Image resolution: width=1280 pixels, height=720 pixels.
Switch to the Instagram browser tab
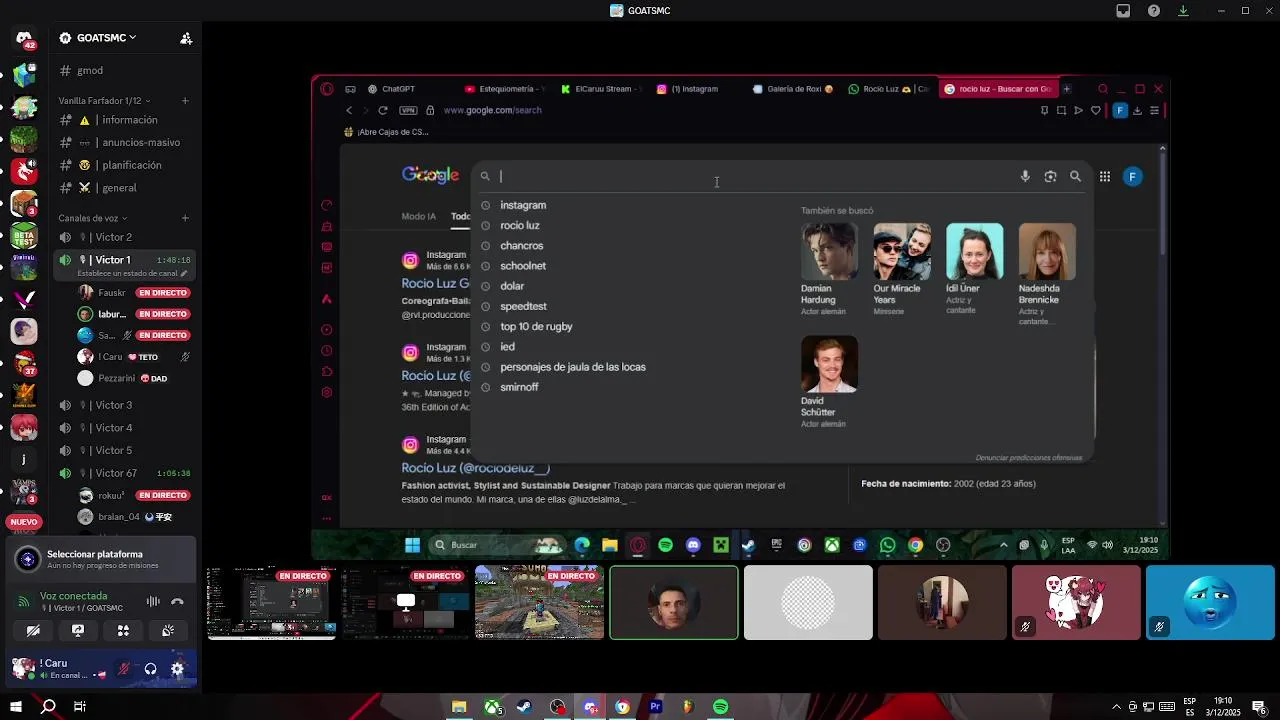point(697,89)
